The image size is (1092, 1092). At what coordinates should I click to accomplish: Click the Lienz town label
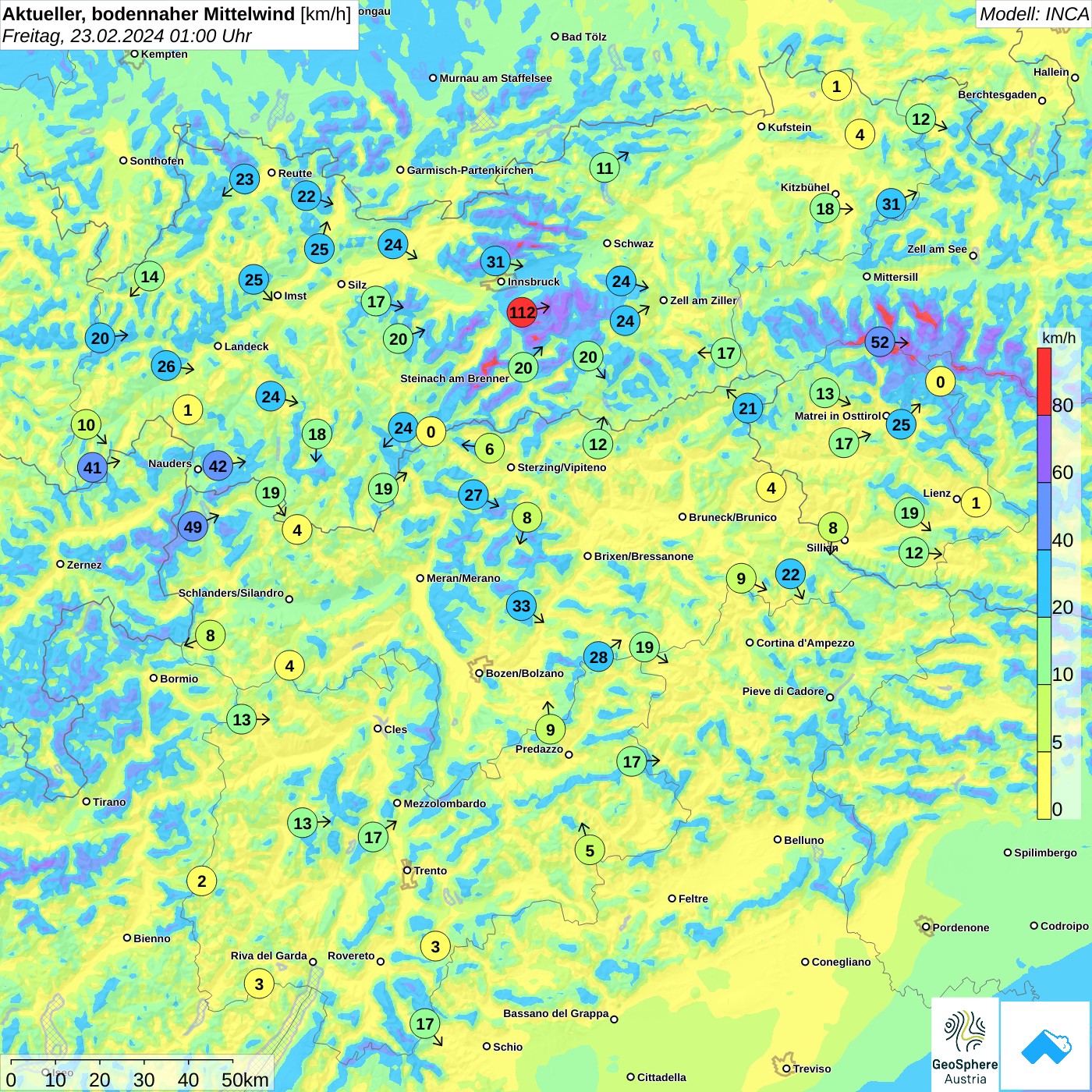(x=937, y=493)
